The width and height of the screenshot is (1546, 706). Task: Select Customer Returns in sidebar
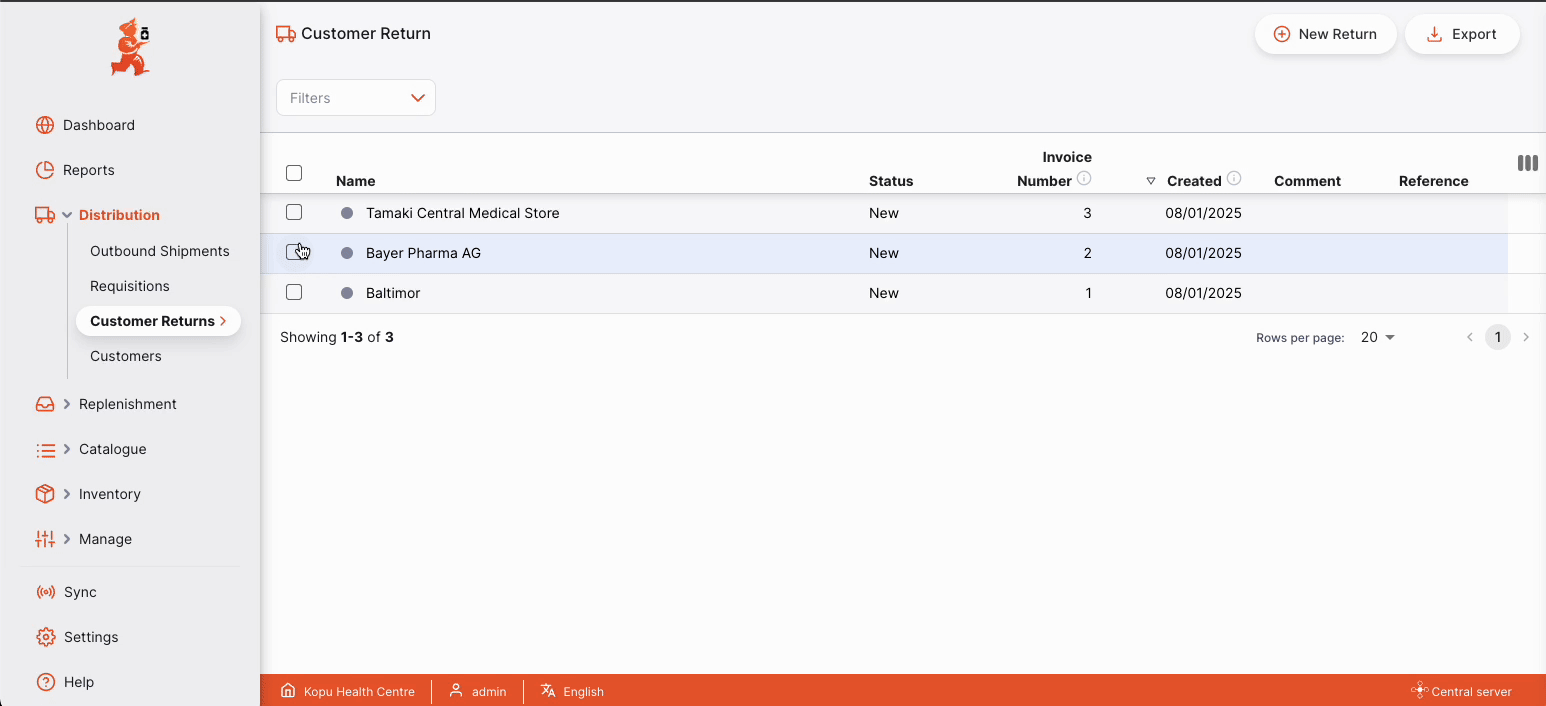(x=158, y=321)
